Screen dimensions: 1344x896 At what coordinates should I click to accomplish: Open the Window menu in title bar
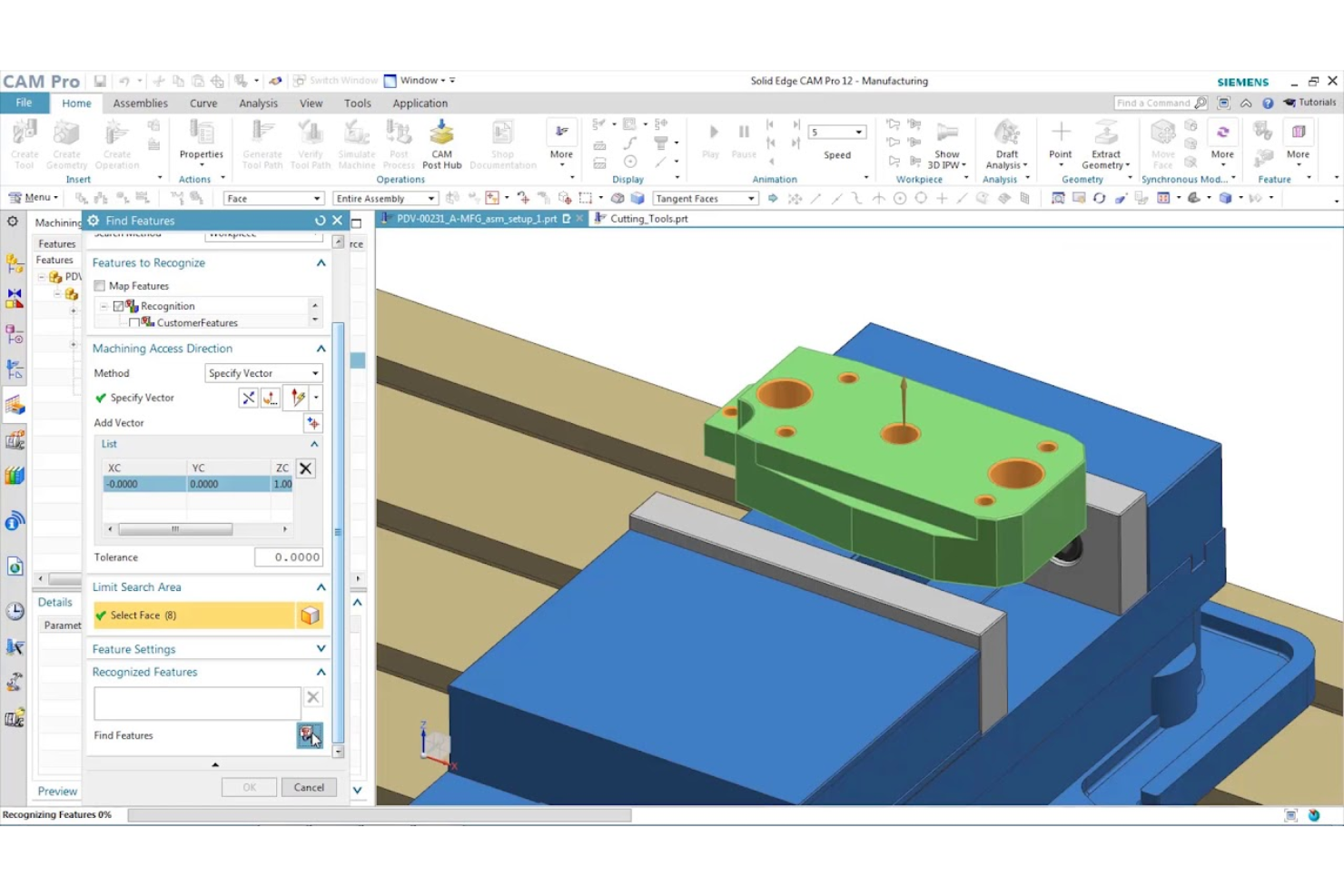pos(419,81)
